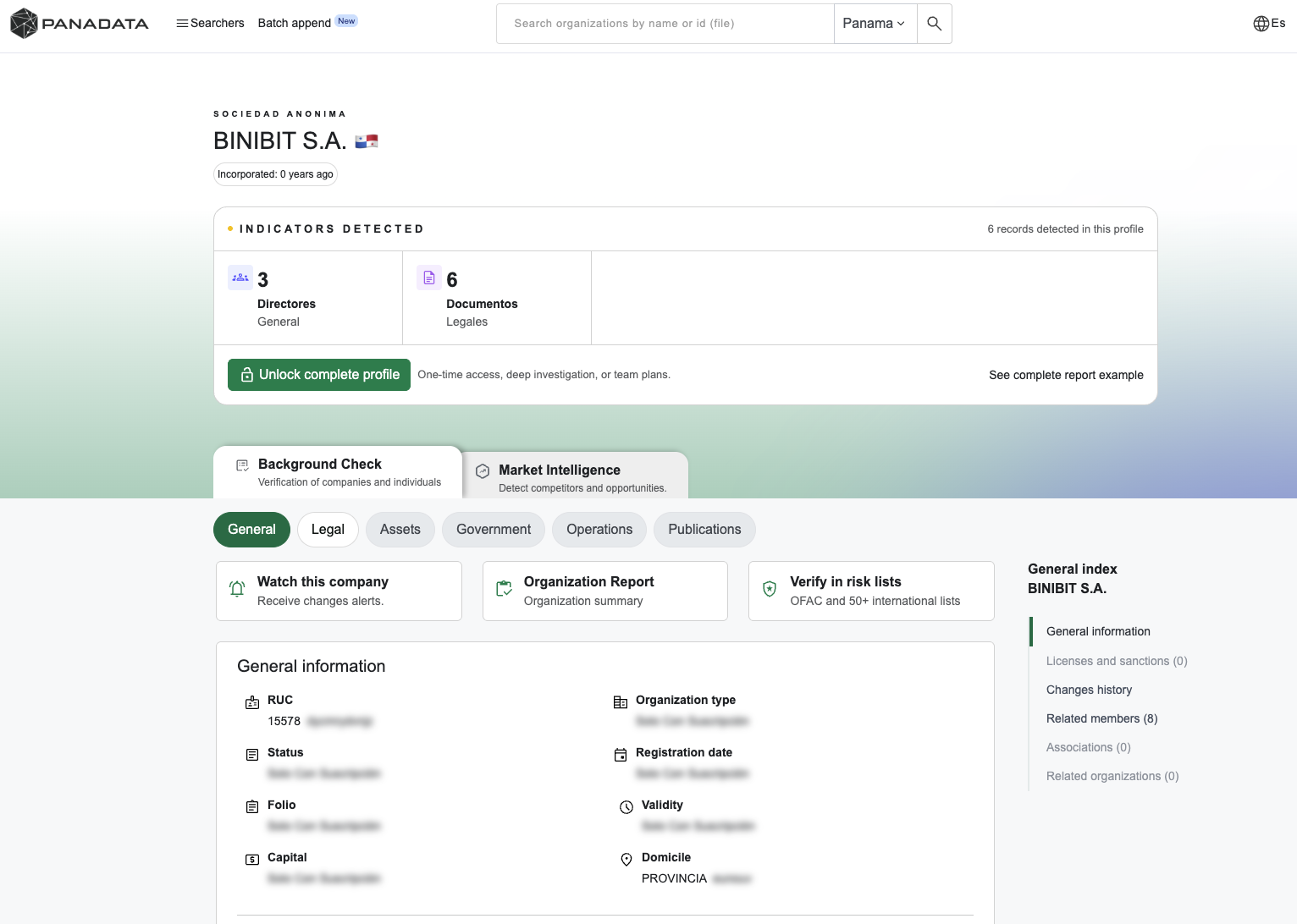Switch language via the globe Es icon

(1269, 23)
